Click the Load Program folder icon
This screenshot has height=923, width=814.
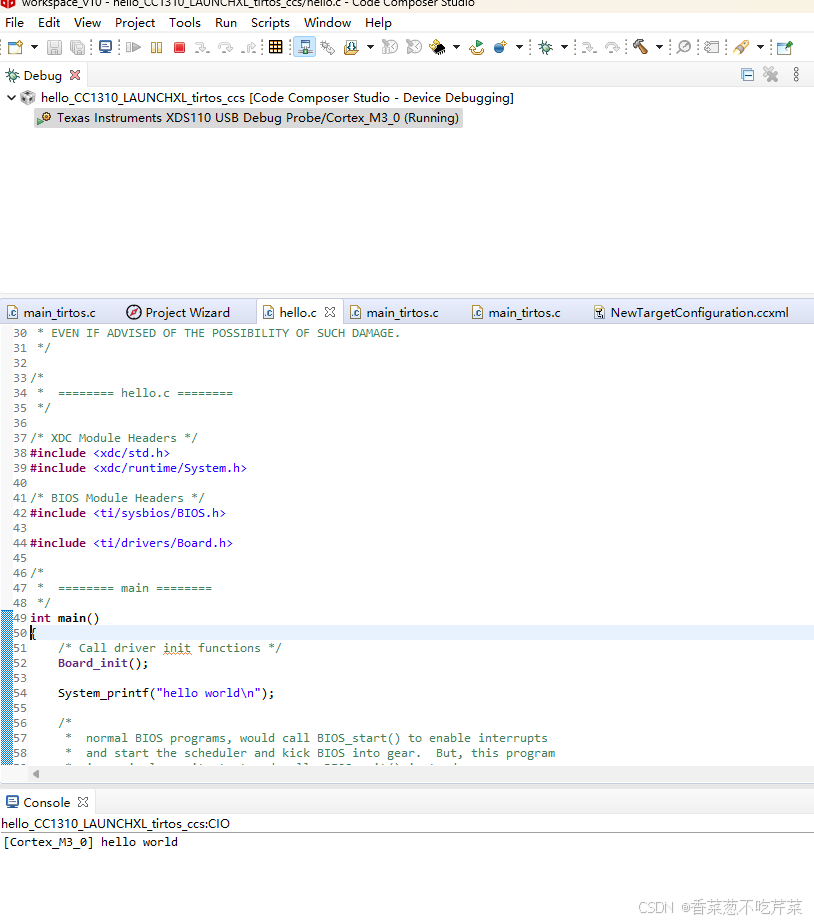coord(351,47)
